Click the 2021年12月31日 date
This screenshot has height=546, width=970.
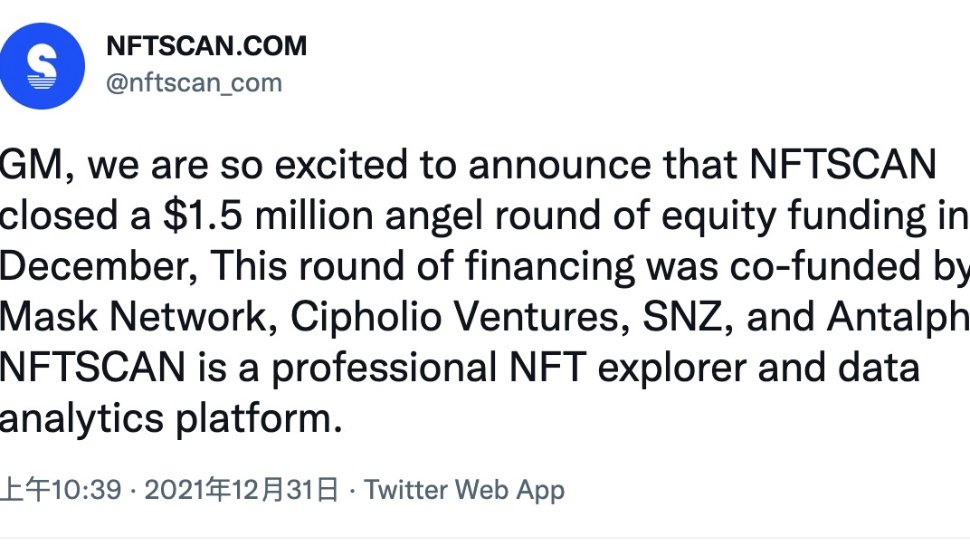point(242,491)
